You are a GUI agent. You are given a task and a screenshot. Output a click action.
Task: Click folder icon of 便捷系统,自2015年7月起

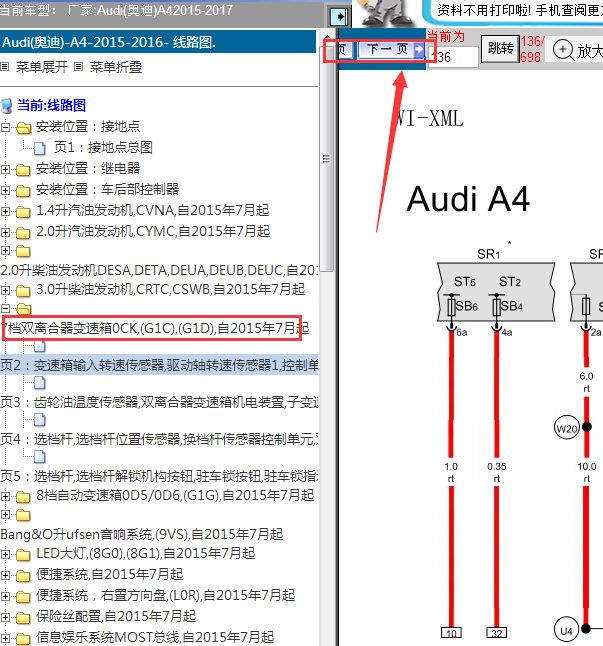pyautogui.click(x=23, y=576)
